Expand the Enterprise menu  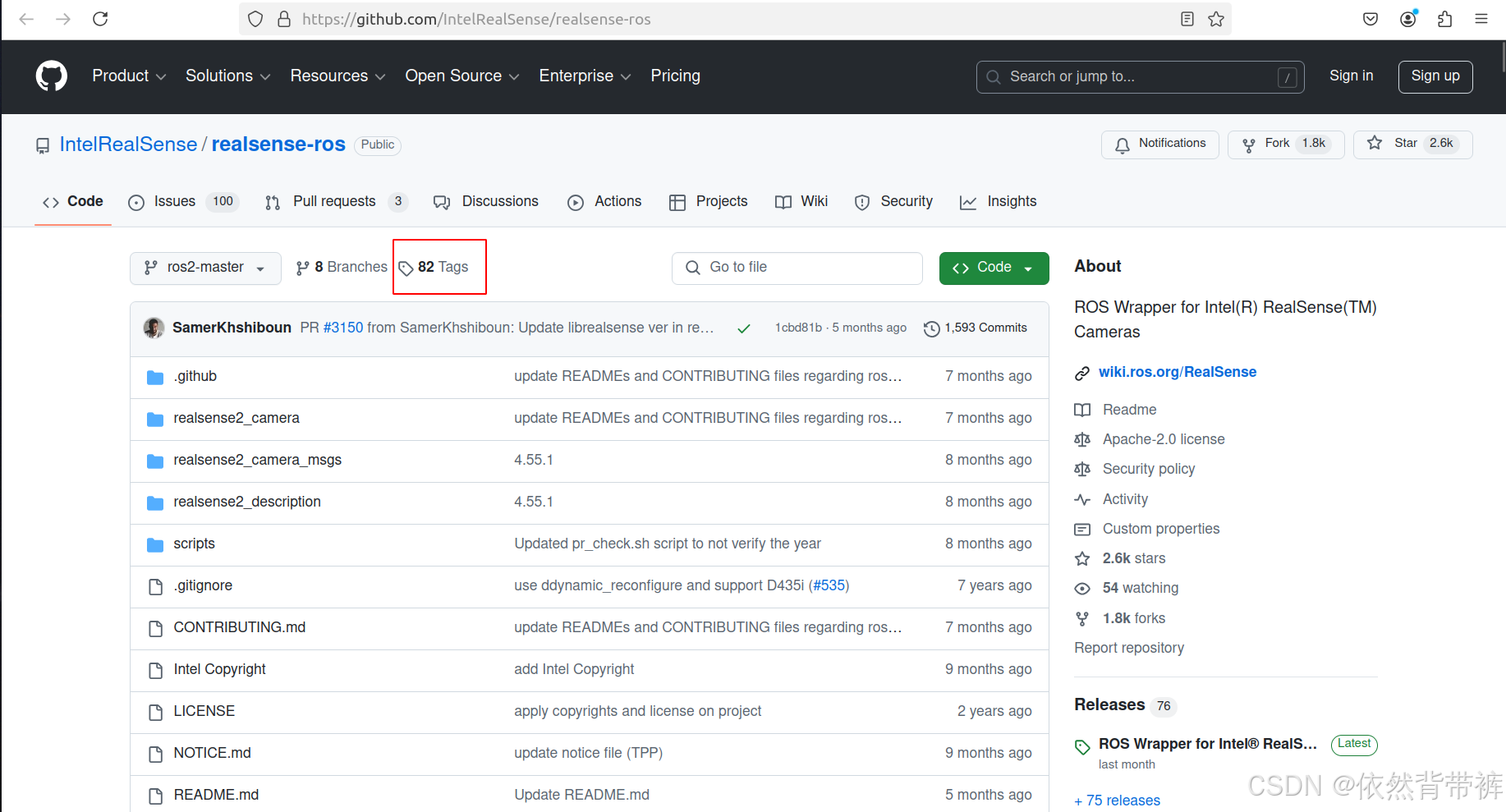click(x=585, y=76)
